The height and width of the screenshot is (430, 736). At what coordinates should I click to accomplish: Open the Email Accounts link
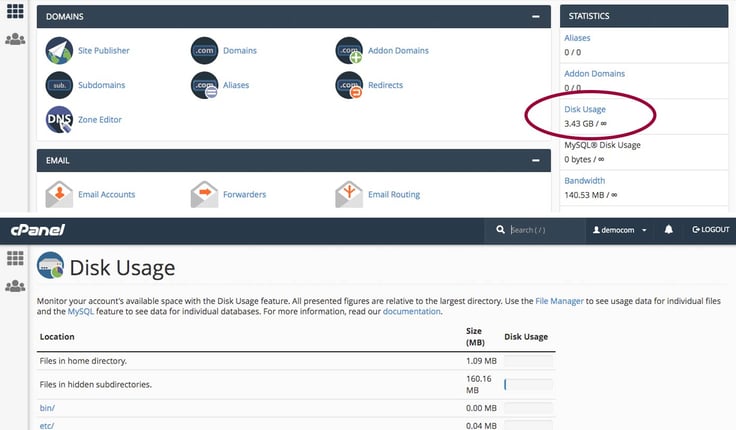107,194
